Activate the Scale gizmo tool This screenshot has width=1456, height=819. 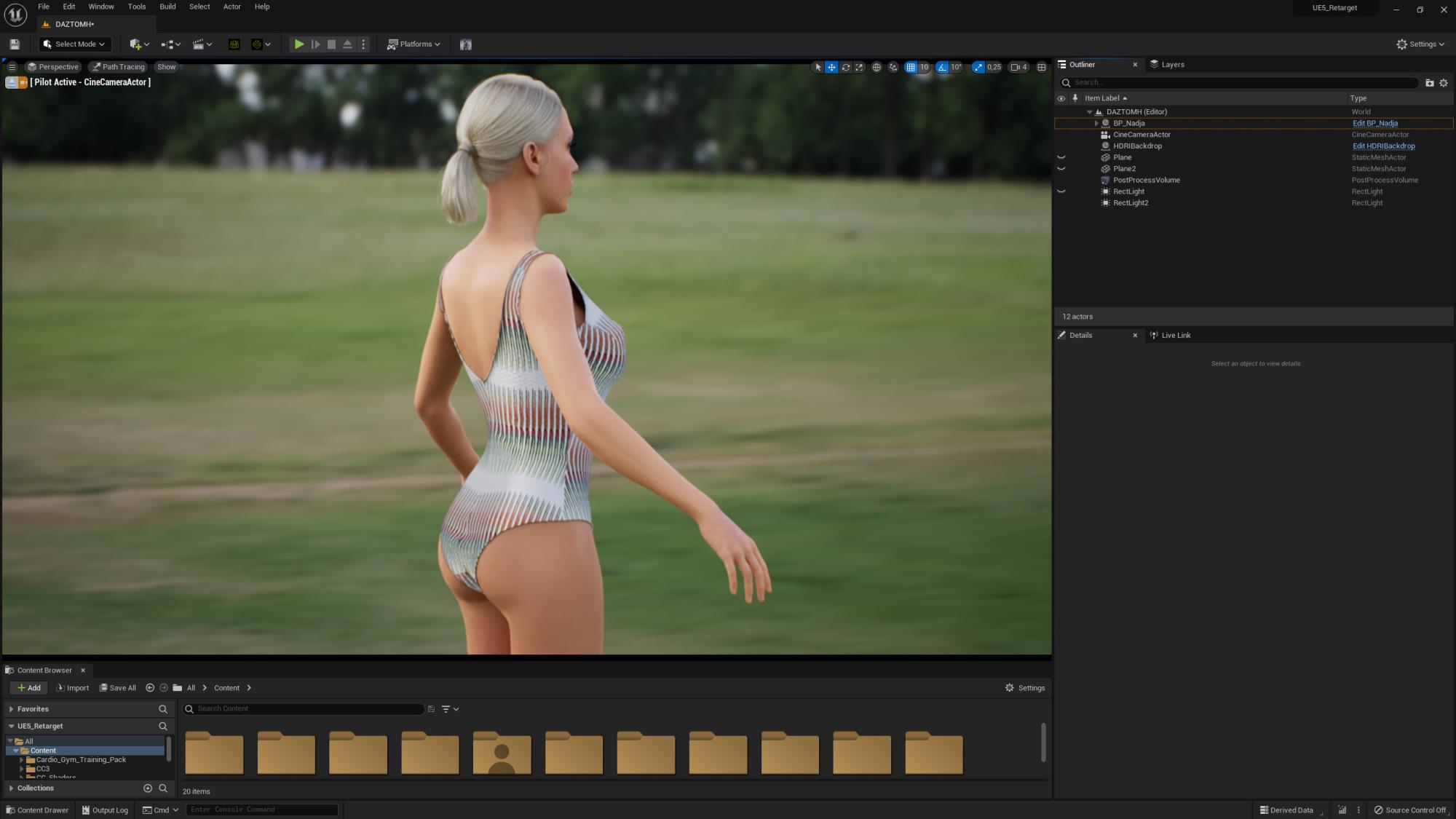click(859, 67)
